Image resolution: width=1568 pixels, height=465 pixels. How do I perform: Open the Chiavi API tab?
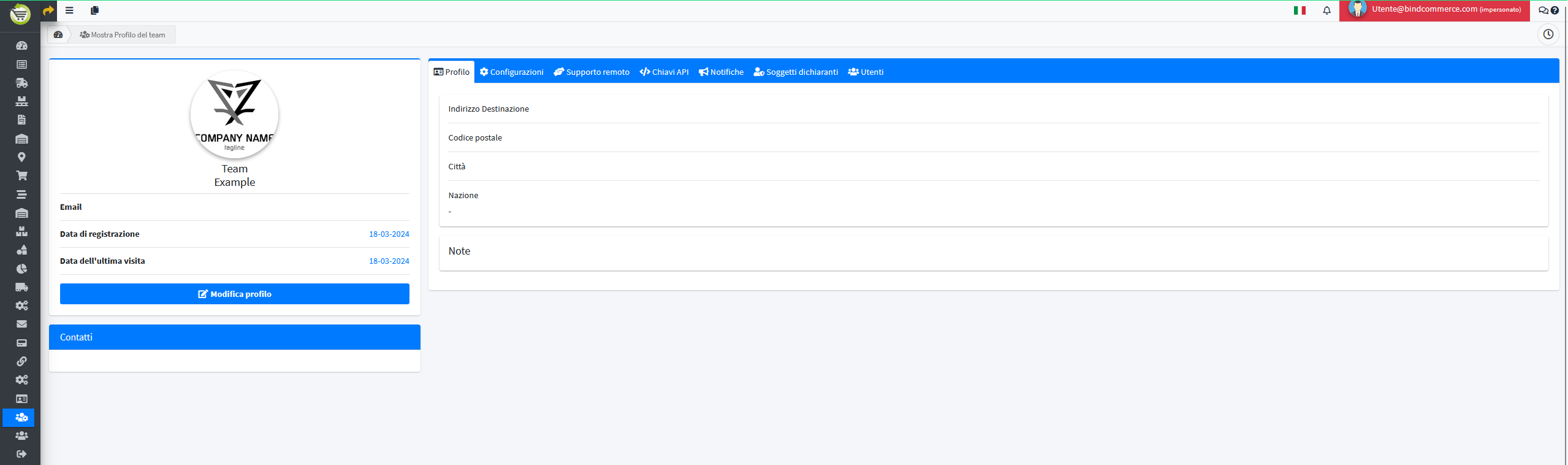pos(664,72)
